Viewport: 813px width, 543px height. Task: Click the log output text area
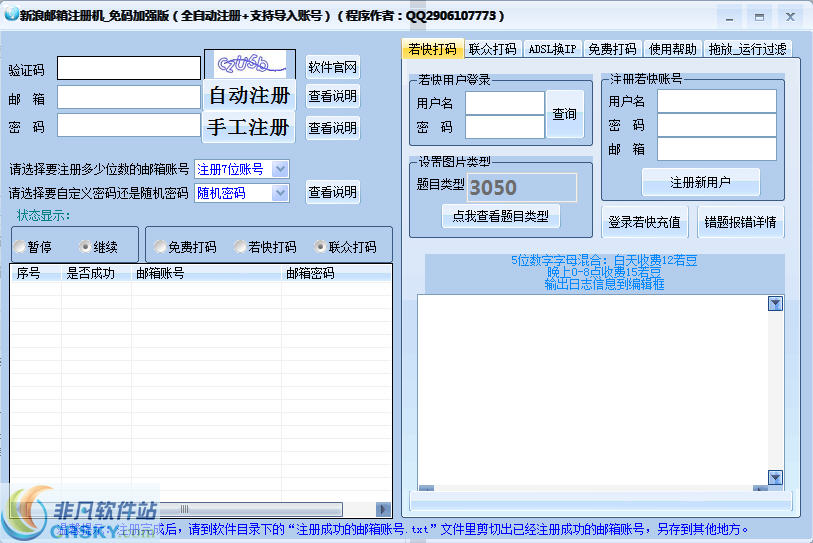(x=593, y=390)
